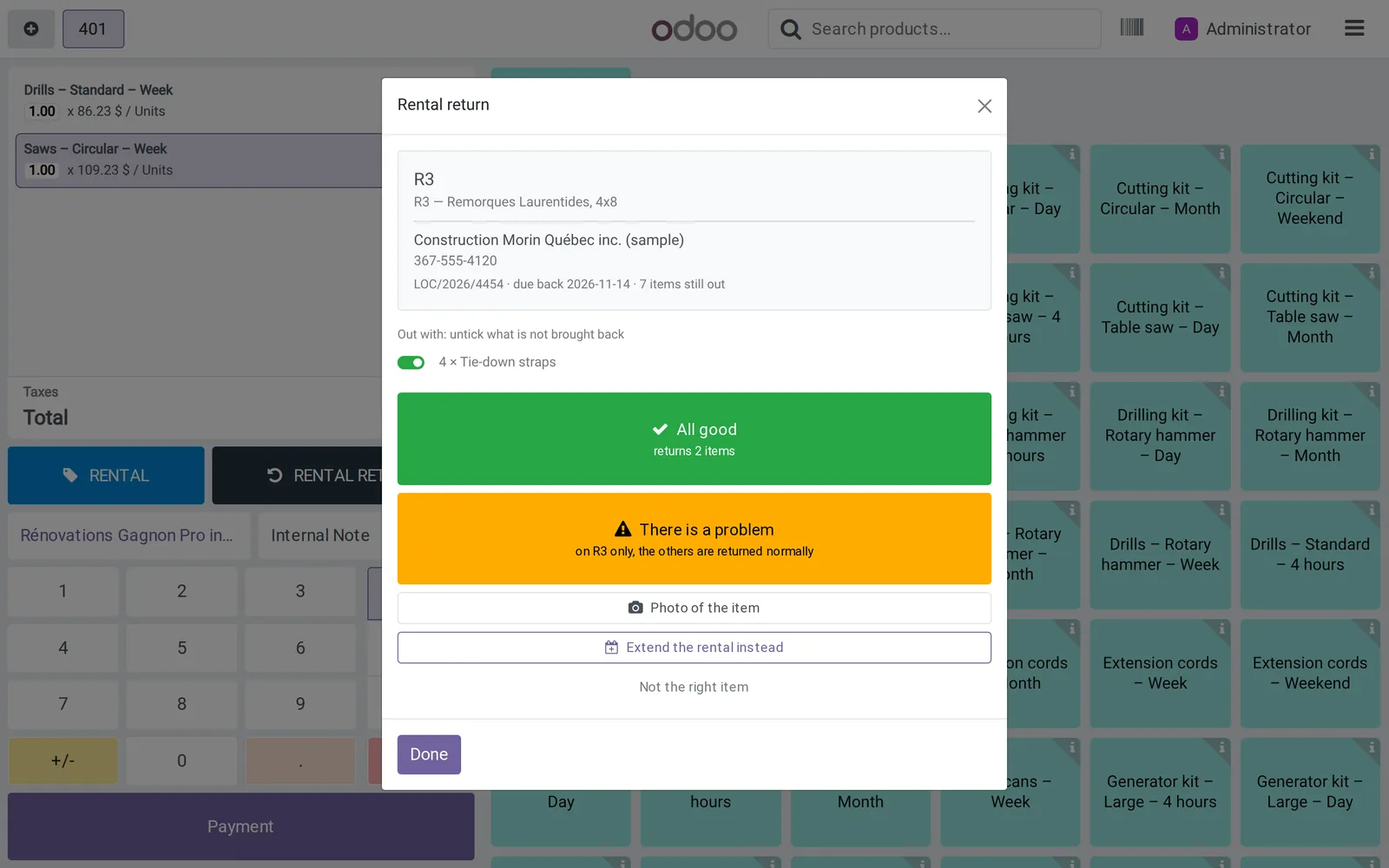Tap numpad key 5
The image size is (1389, 868).
(x=181, y=648)
